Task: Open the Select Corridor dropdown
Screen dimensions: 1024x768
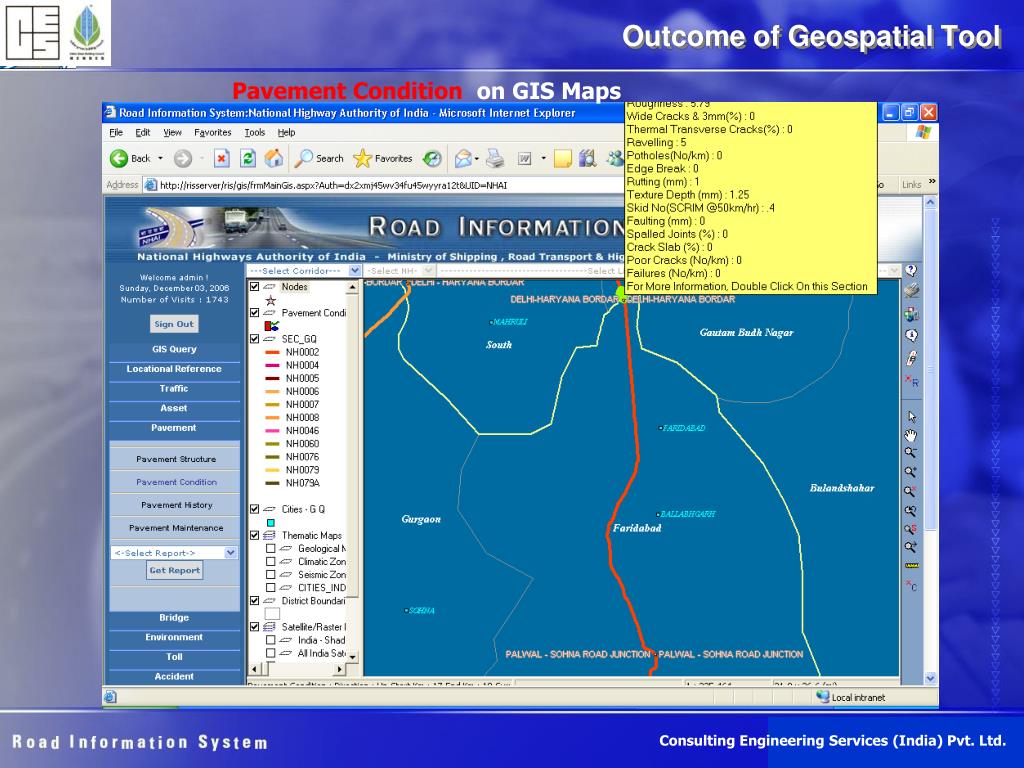Action: 355,270
